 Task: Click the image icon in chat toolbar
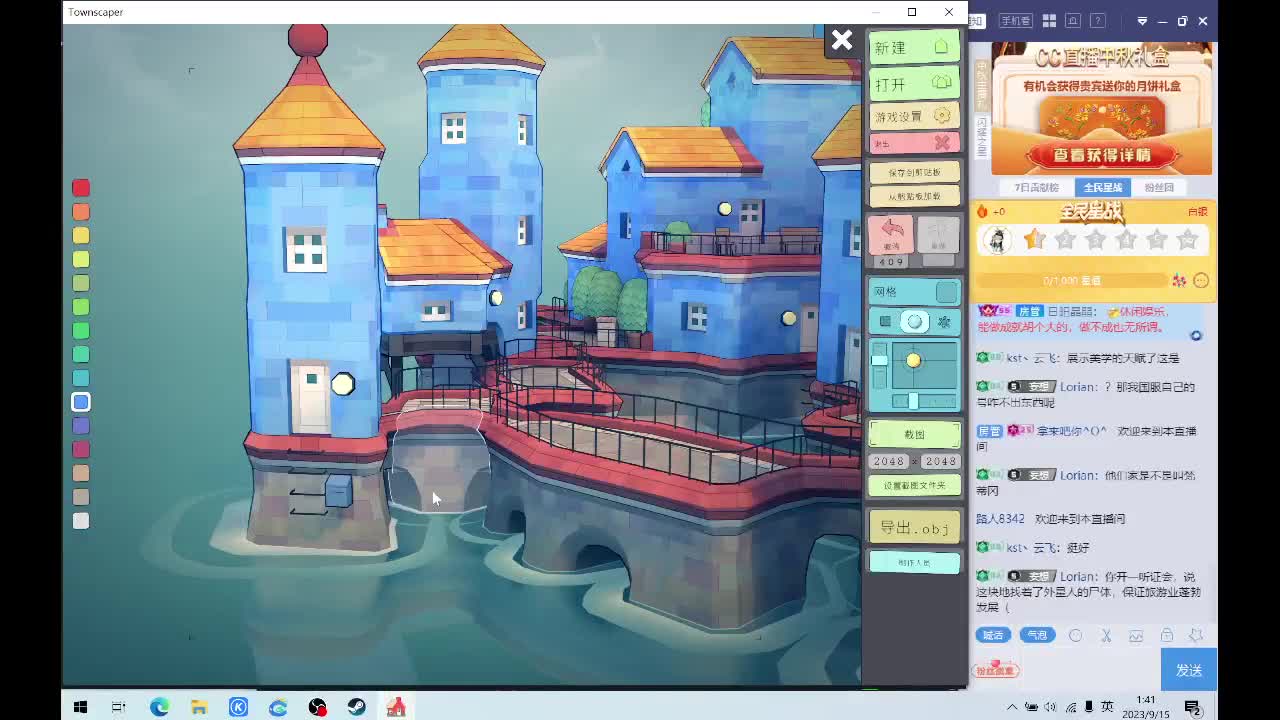coord(1136,635)
